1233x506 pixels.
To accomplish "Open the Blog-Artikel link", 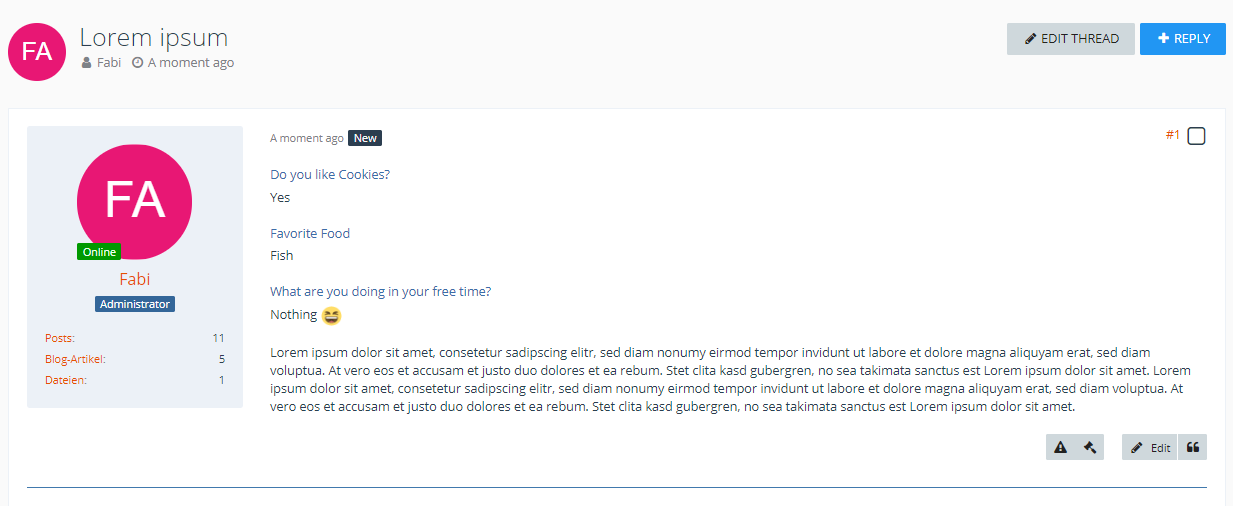I will 75,359.
